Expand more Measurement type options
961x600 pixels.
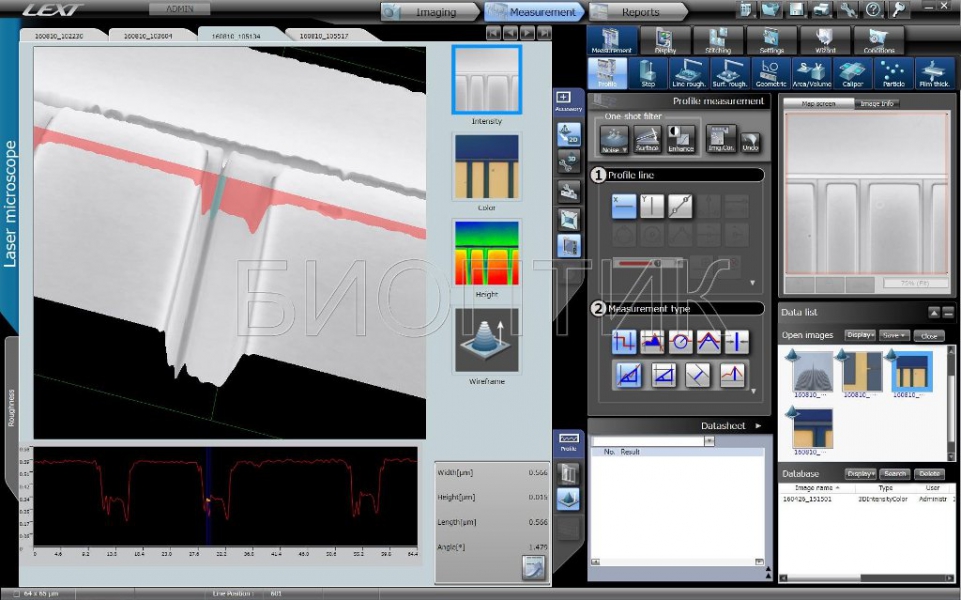coord(753,391)
